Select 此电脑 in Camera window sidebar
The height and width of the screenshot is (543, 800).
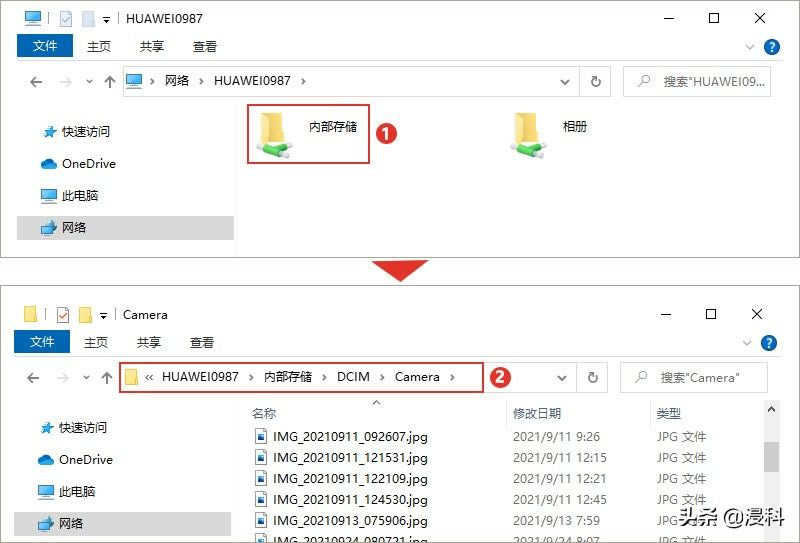point(66,492)
